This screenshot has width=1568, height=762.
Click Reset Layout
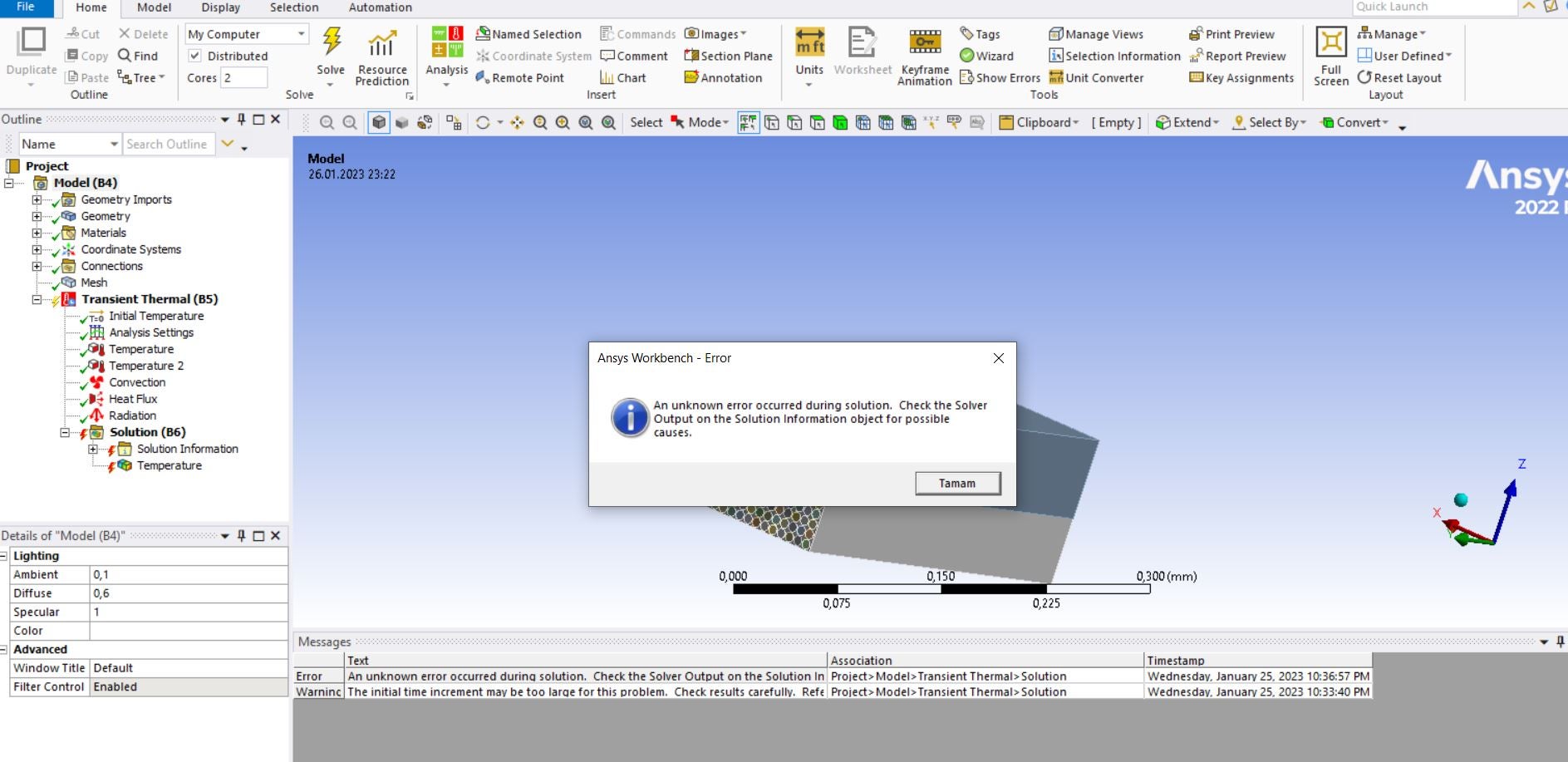[x=1399, y=77]
